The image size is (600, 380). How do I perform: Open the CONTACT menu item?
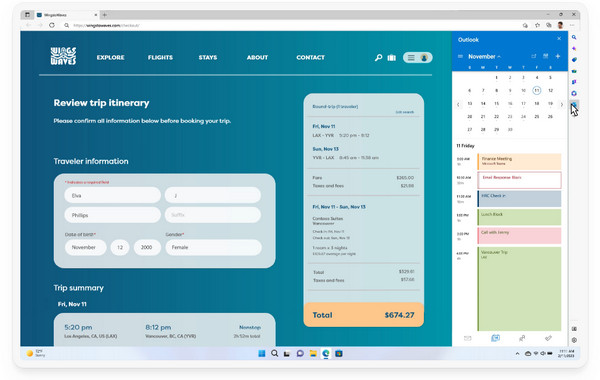(x=310, y=57)
